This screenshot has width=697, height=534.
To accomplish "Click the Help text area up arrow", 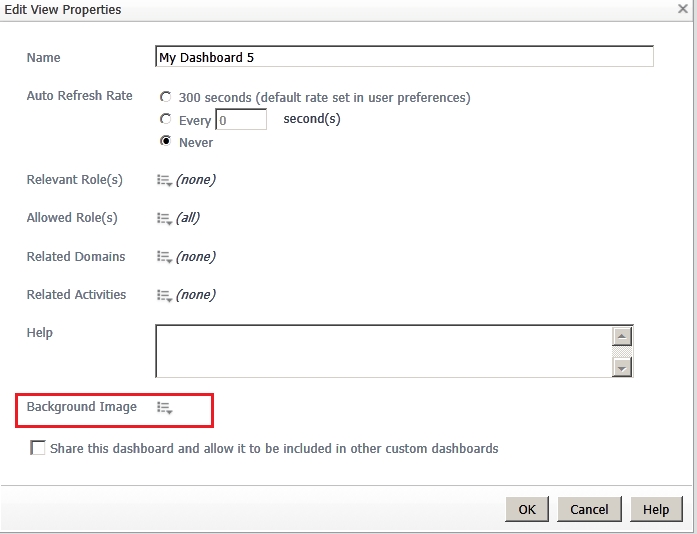I will pos(622,337).
